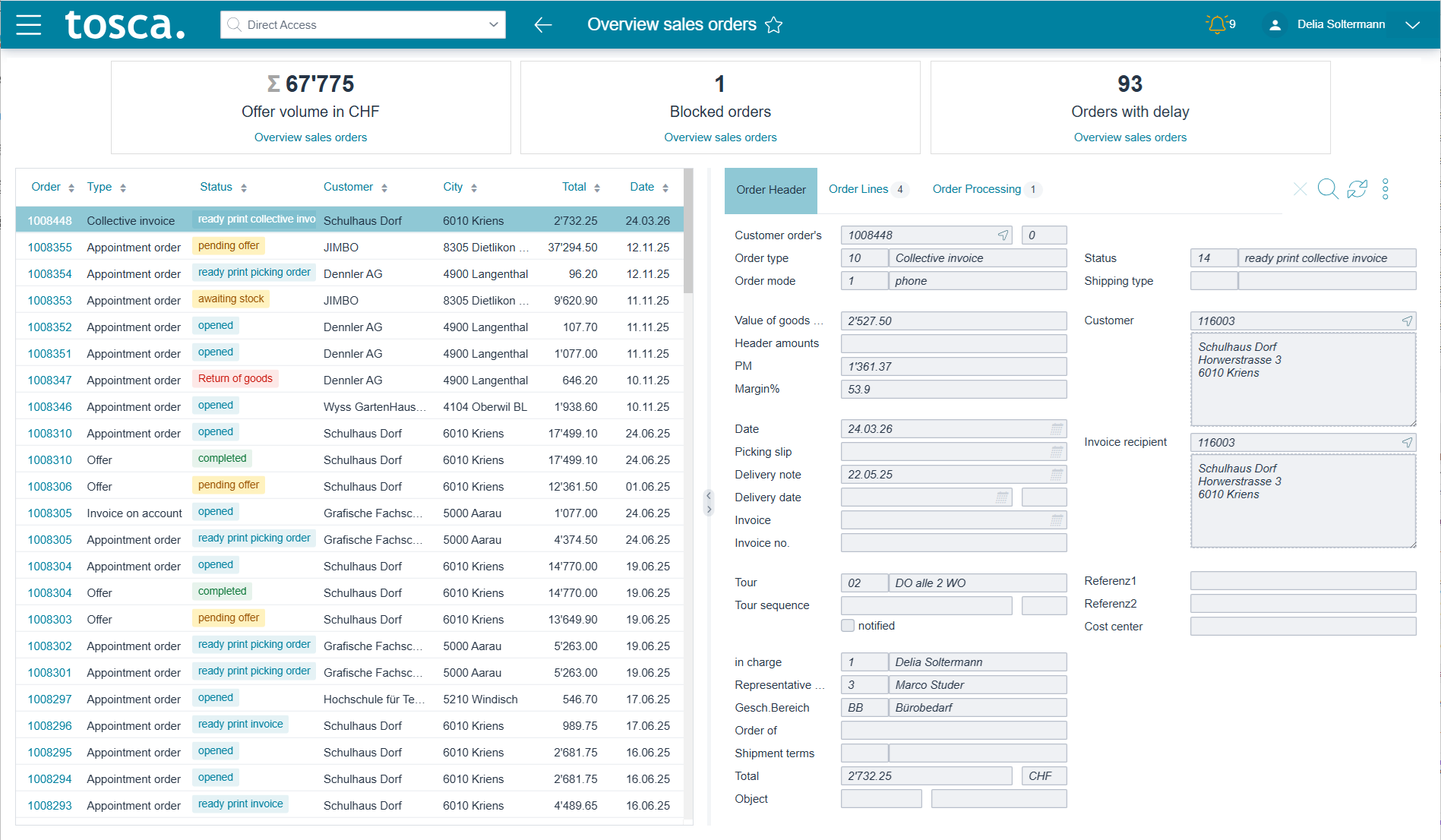Open Overview sales orders link under Blocked orders
Image resolution: width=1441 pixels, height=840 pixels.
[720, 137]
